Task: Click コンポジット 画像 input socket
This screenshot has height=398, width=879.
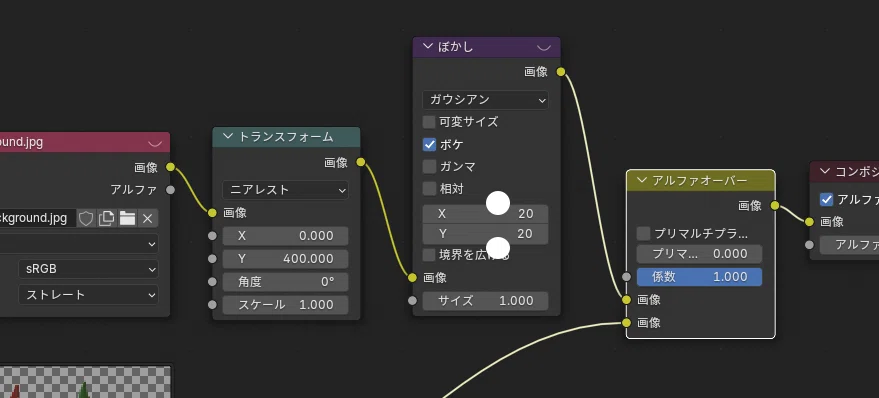Action: click(x=809, y=222)
